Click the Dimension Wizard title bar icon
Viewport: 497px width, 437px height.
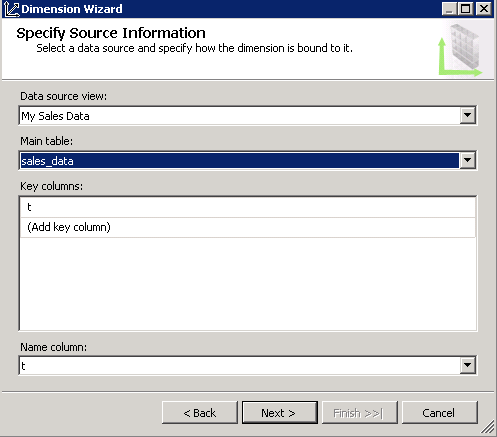[x=11, y=9]
